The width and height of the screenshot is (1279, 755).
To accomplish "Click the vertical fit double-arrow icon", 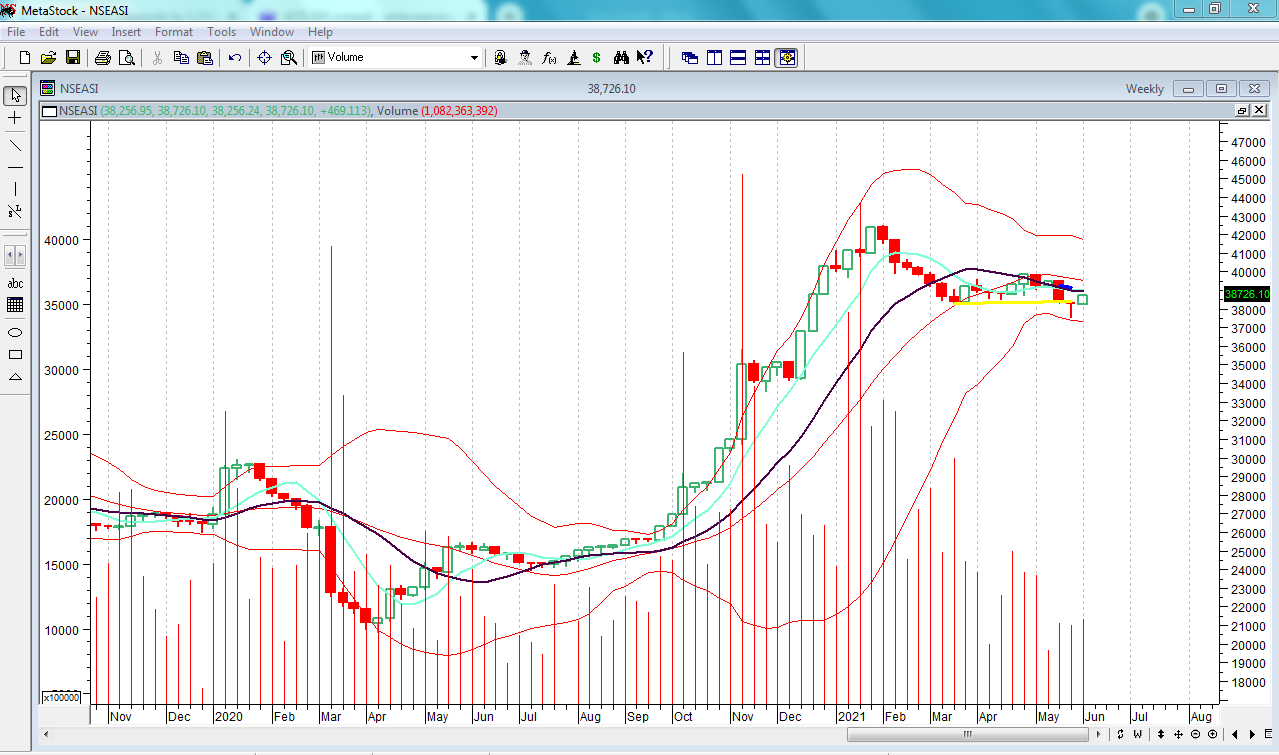I will pos(1160,734).
